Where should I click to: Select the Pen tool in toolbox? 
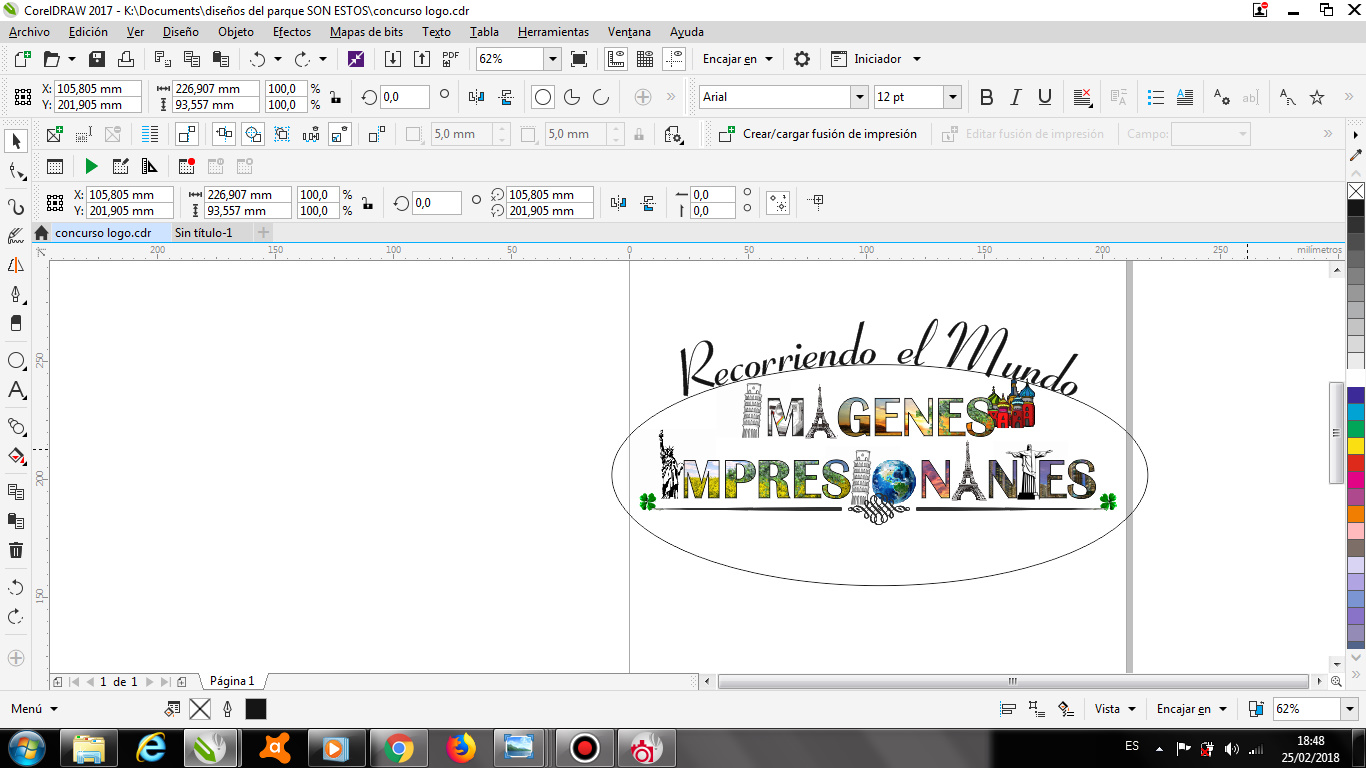pos(15,295)
